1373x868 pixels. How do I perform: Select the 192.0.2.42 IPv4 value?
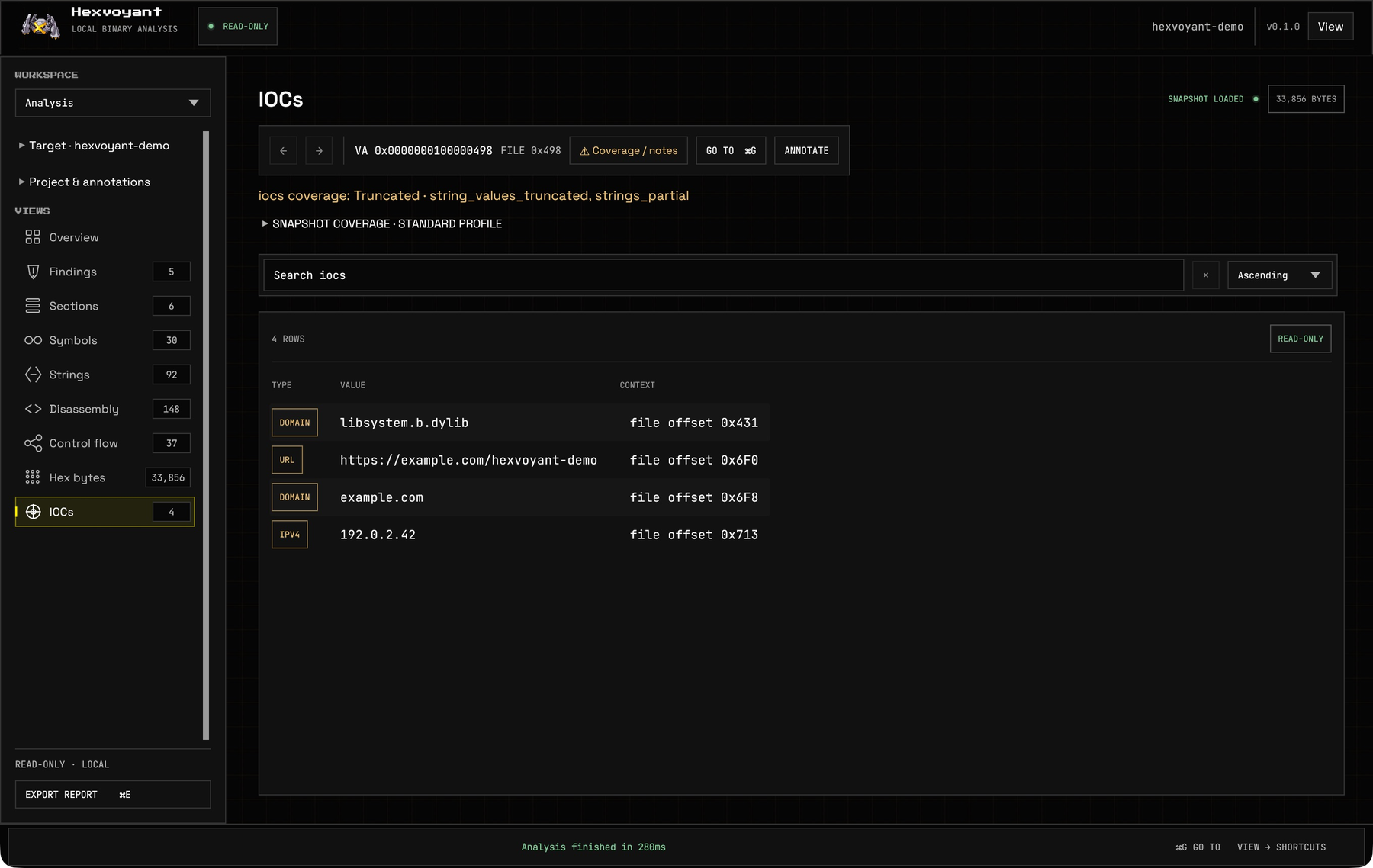378,535
